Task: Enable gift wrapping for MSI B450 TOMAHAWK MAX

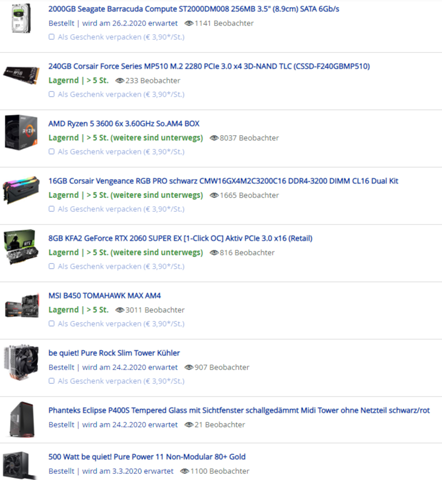Action: (51, 323)
